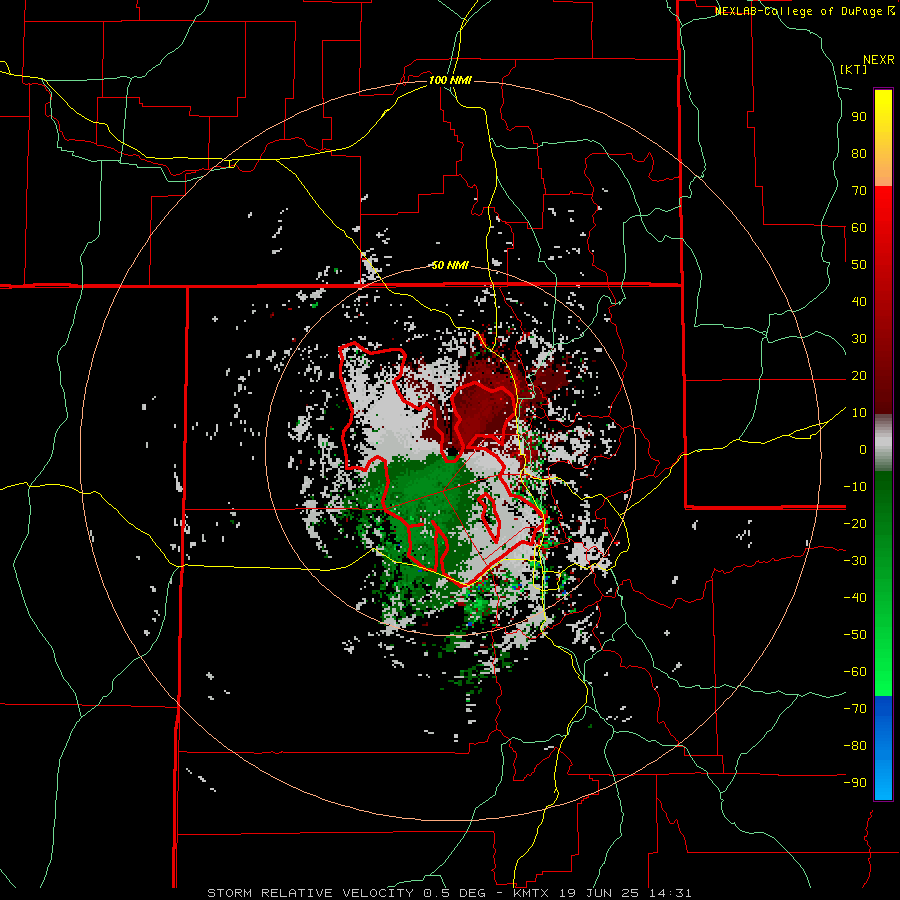This screenshot has width=900, height=900.
Task: Click the '[KT]' units label
Action: pyautogui.click(x=854, y=69)
